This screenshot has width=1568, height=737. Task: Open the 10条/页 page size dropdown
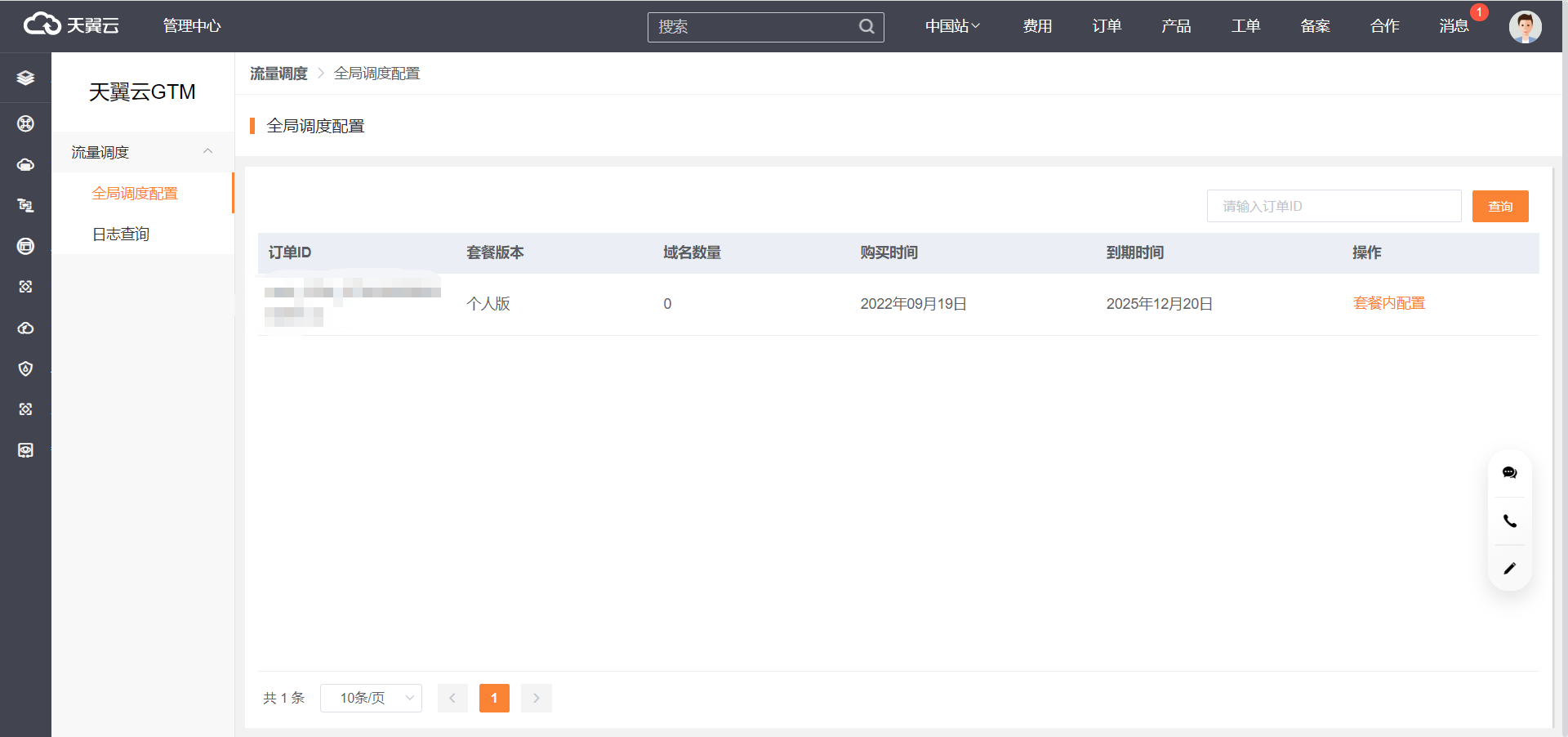tap(371, 698)
